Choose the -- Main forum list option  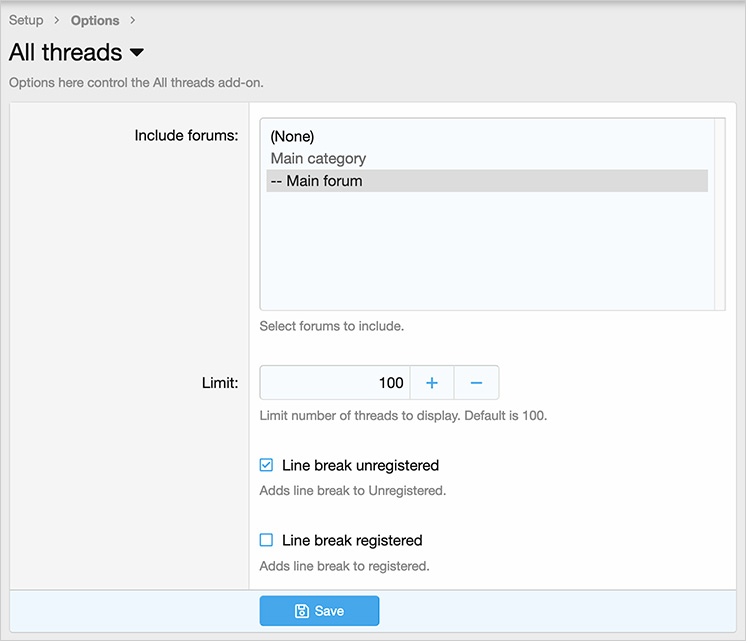tap(316, 181)
